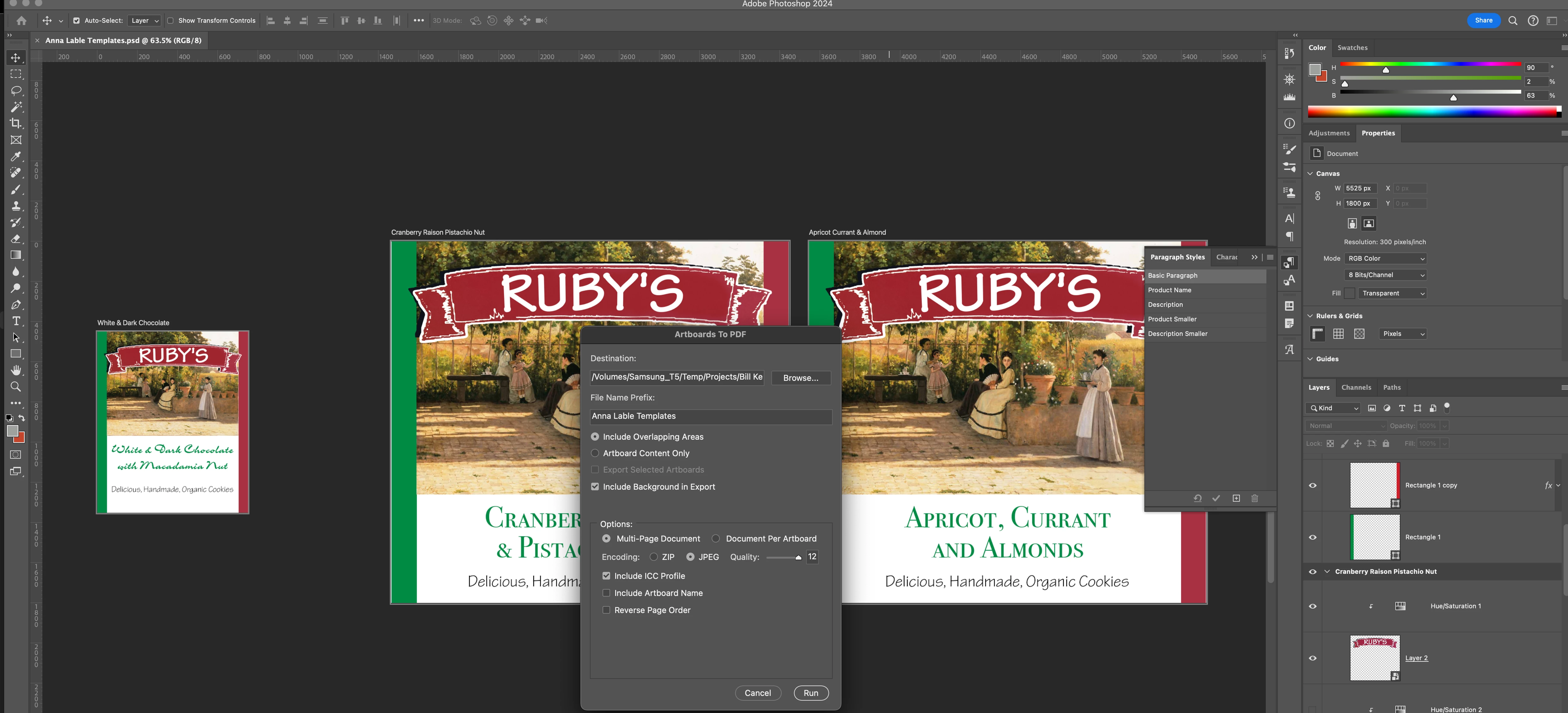Select the Crop tool

[x=16, y=124]
